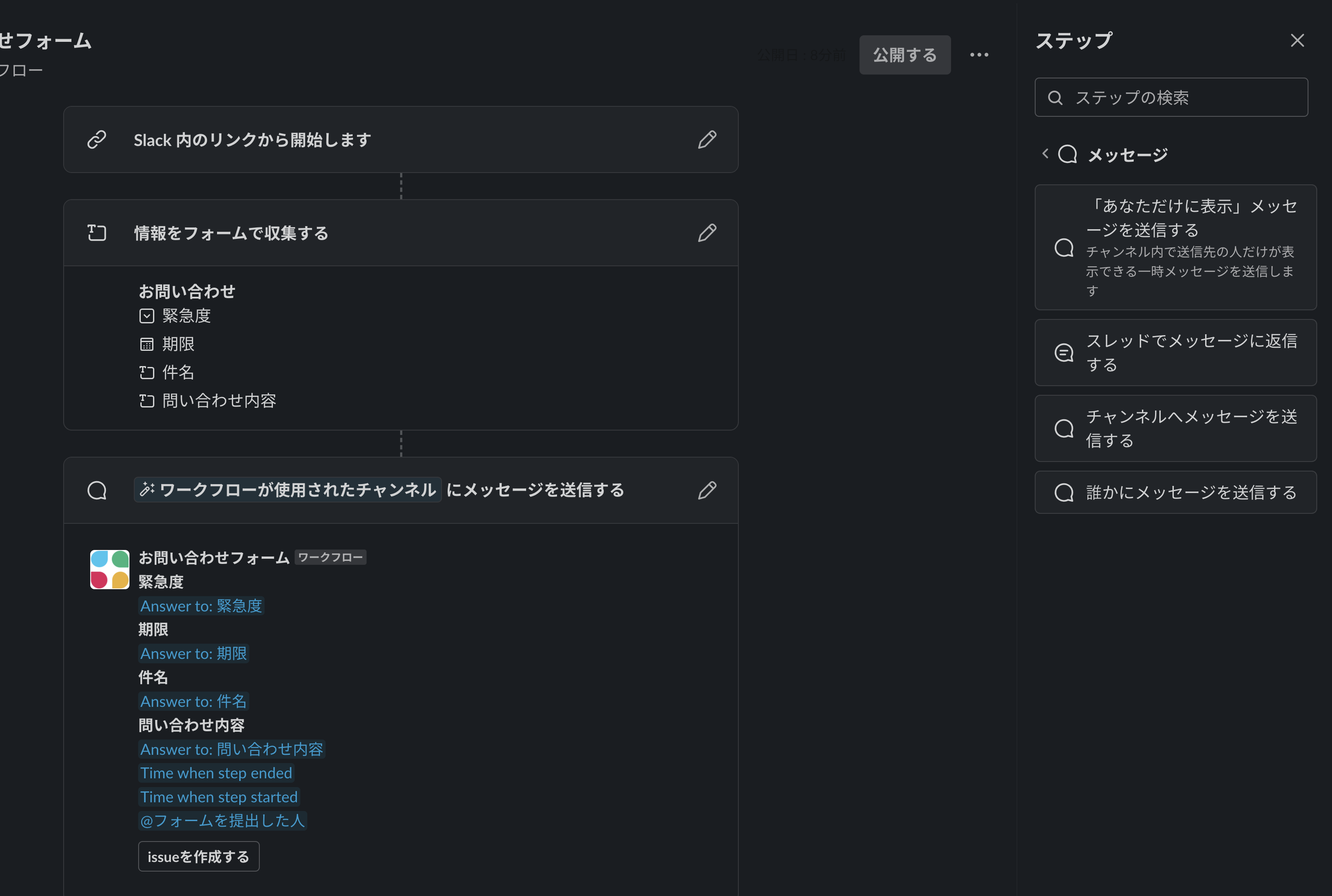Click the text input icon beside 件名
This screenshot has height=896, width=1332.
[x=147, y=372]
